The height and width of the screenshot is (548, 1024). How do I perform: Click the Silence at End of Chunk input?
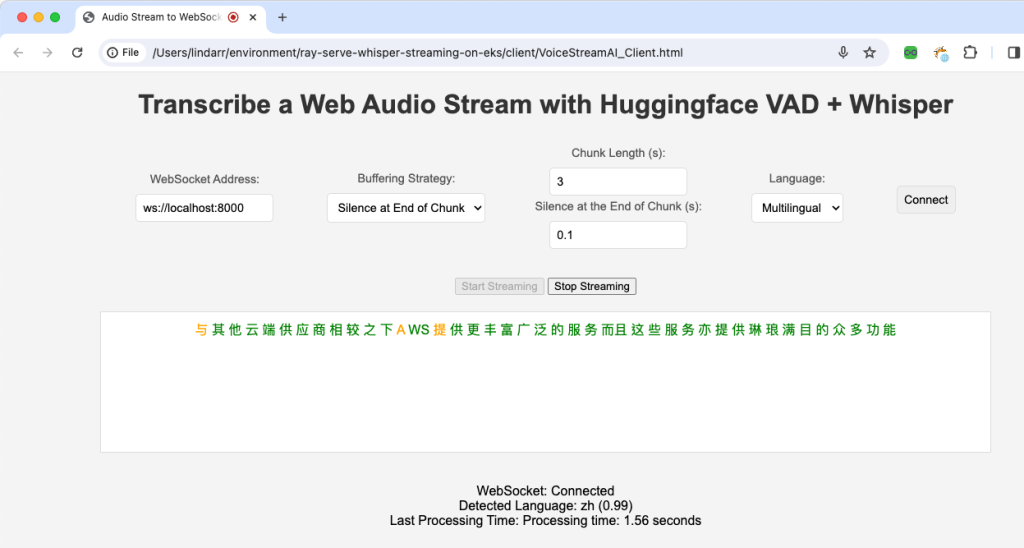click(x=618, y=235)
